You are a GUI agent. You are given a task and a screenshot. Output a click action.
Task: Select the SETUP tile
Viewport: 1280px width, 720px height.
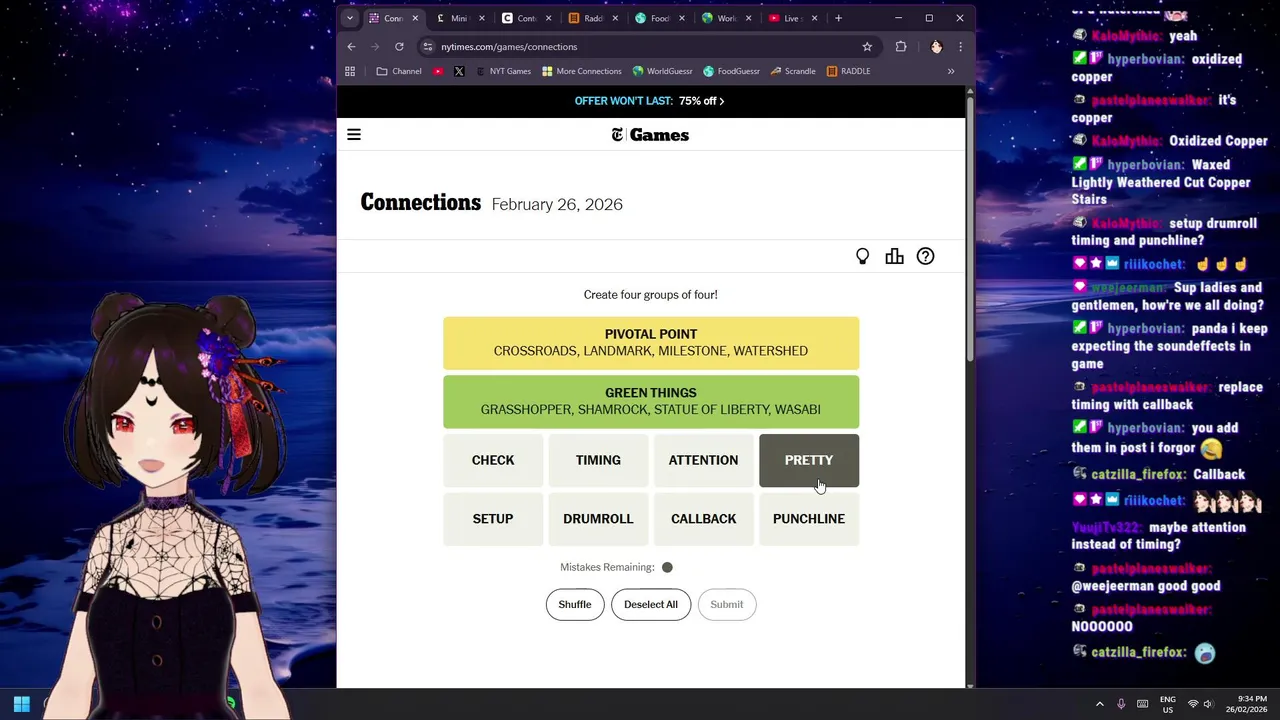point(493,519)
